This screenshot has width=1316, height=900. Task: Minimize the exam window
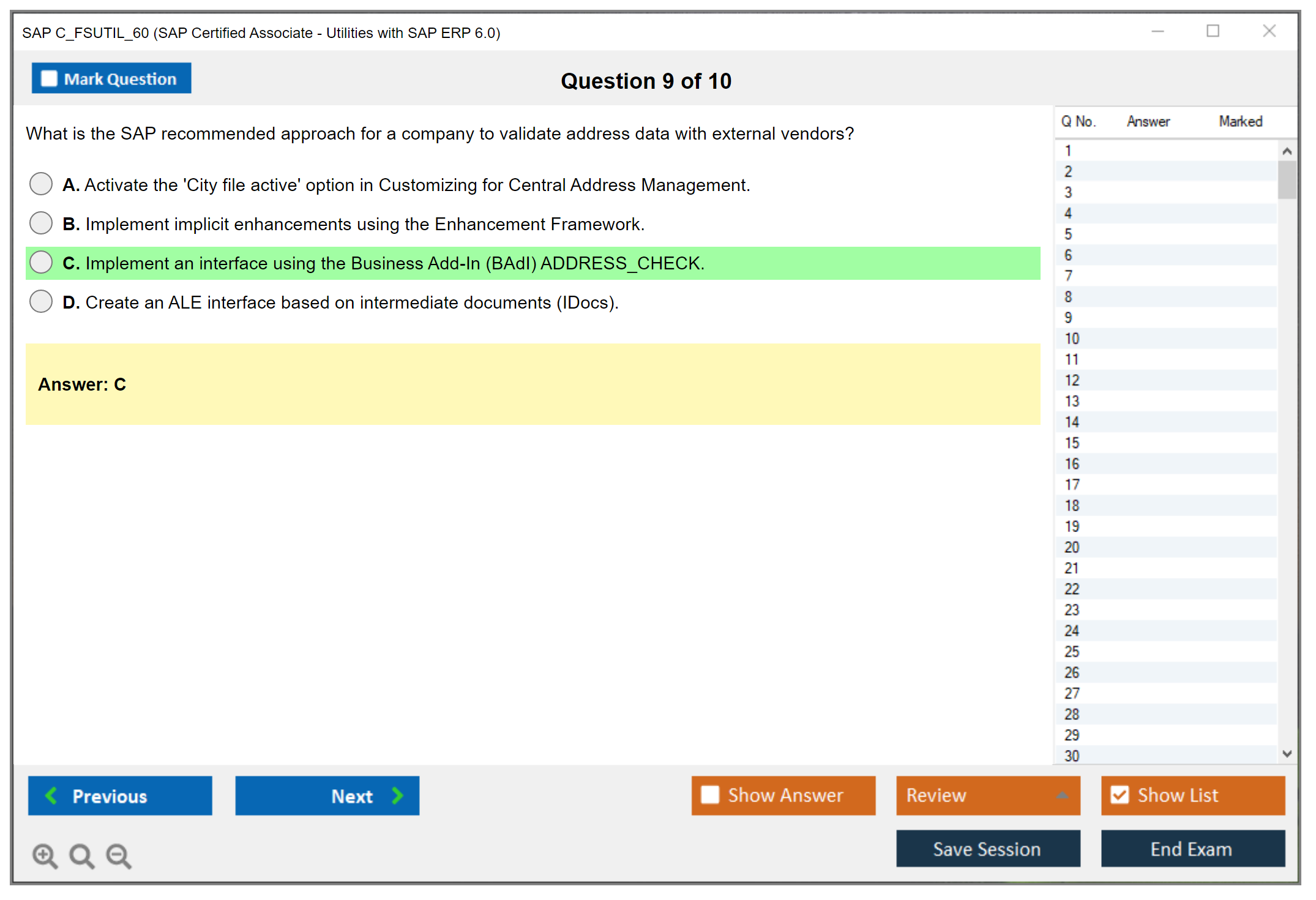1157,31
